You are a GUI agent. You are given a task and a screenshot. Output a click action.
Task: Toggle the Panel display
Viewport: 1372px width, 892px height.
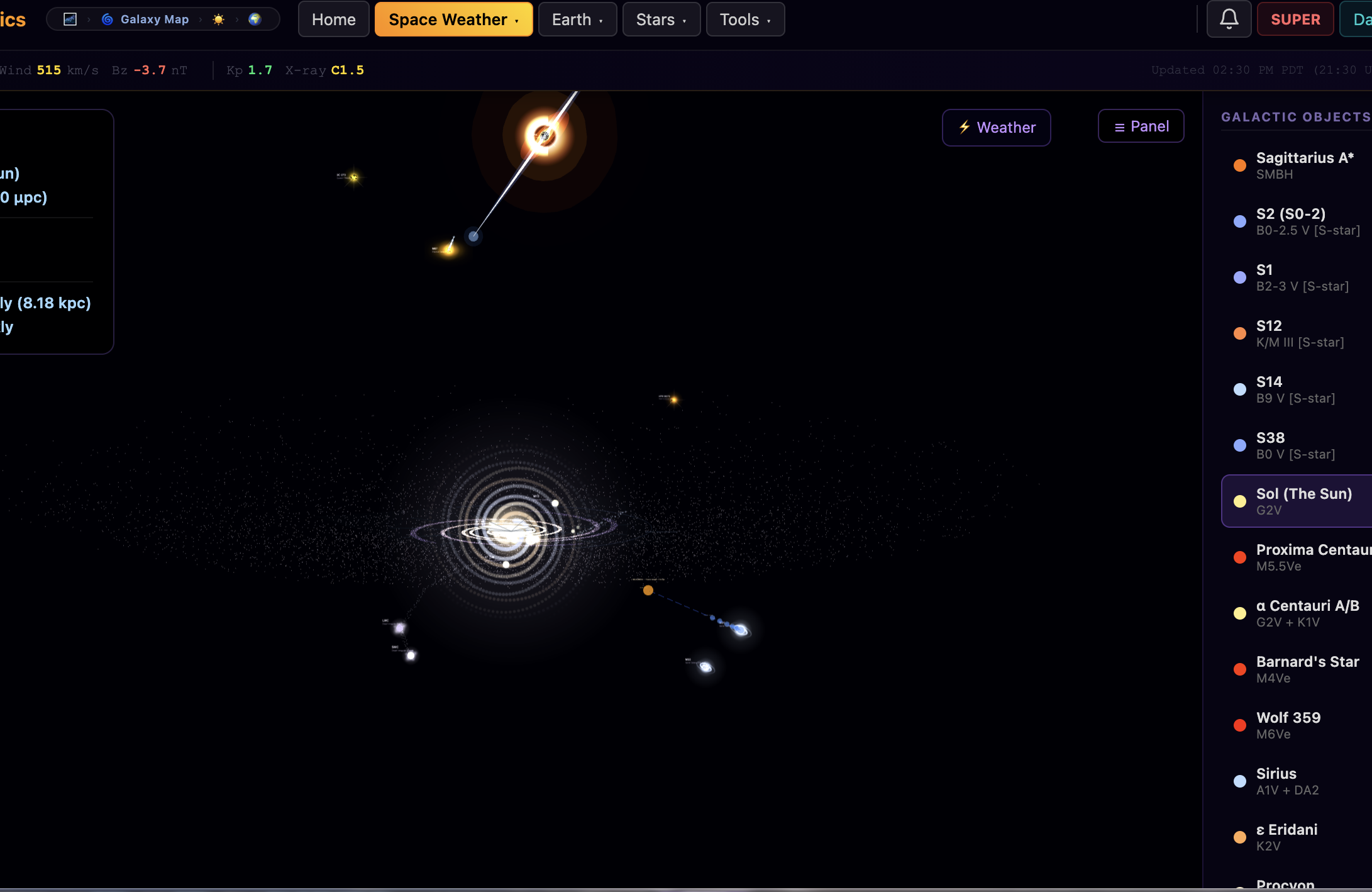1141,126
